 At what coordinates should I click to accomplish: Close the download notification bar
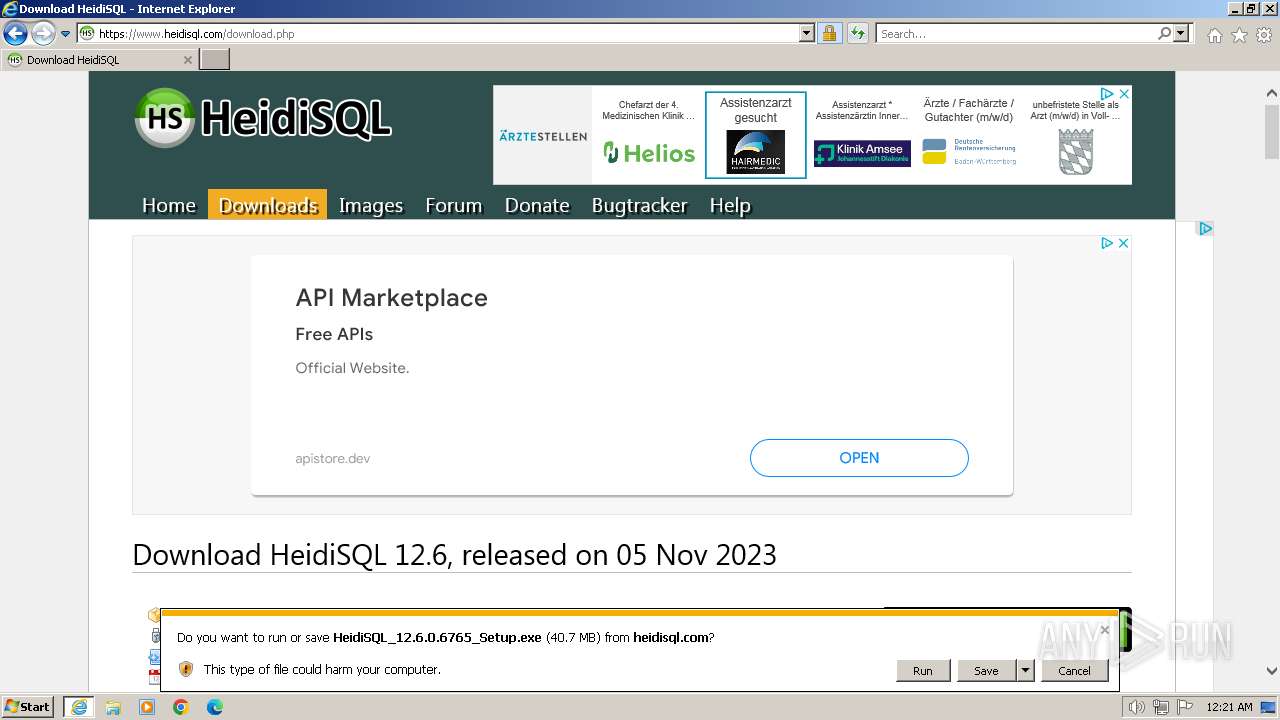click(1104, 630)
